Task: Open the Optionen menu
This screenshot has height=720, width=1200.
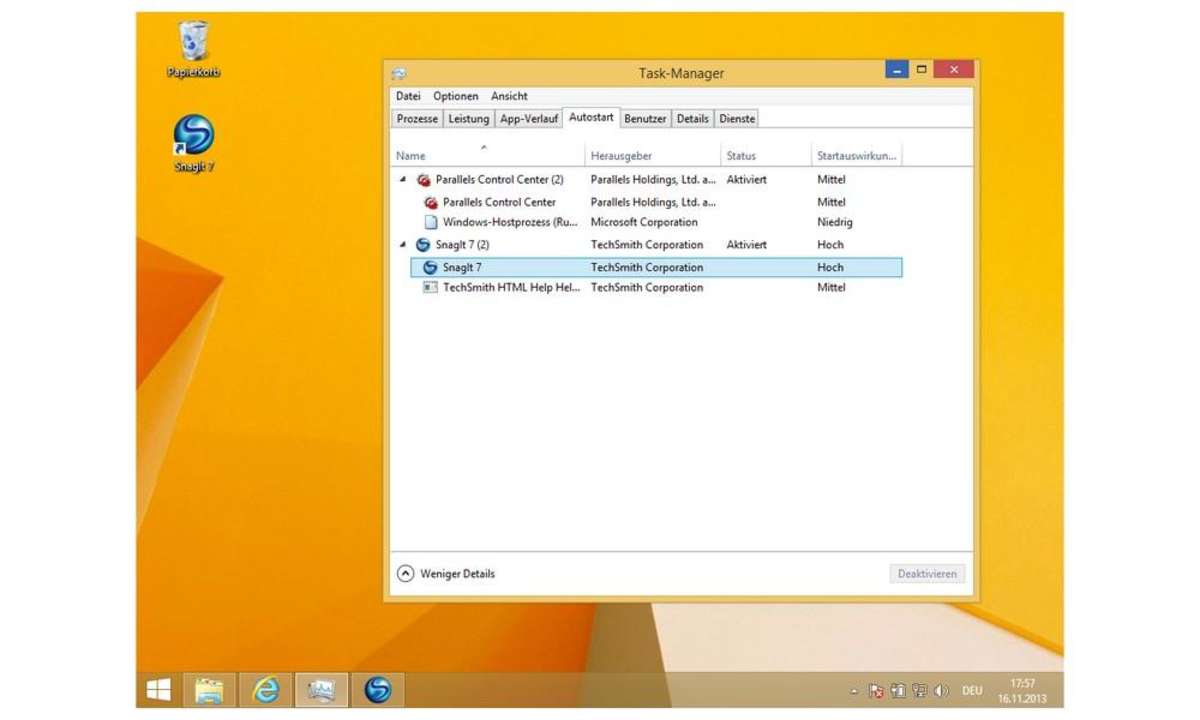Action: click(x=456, y=96)
